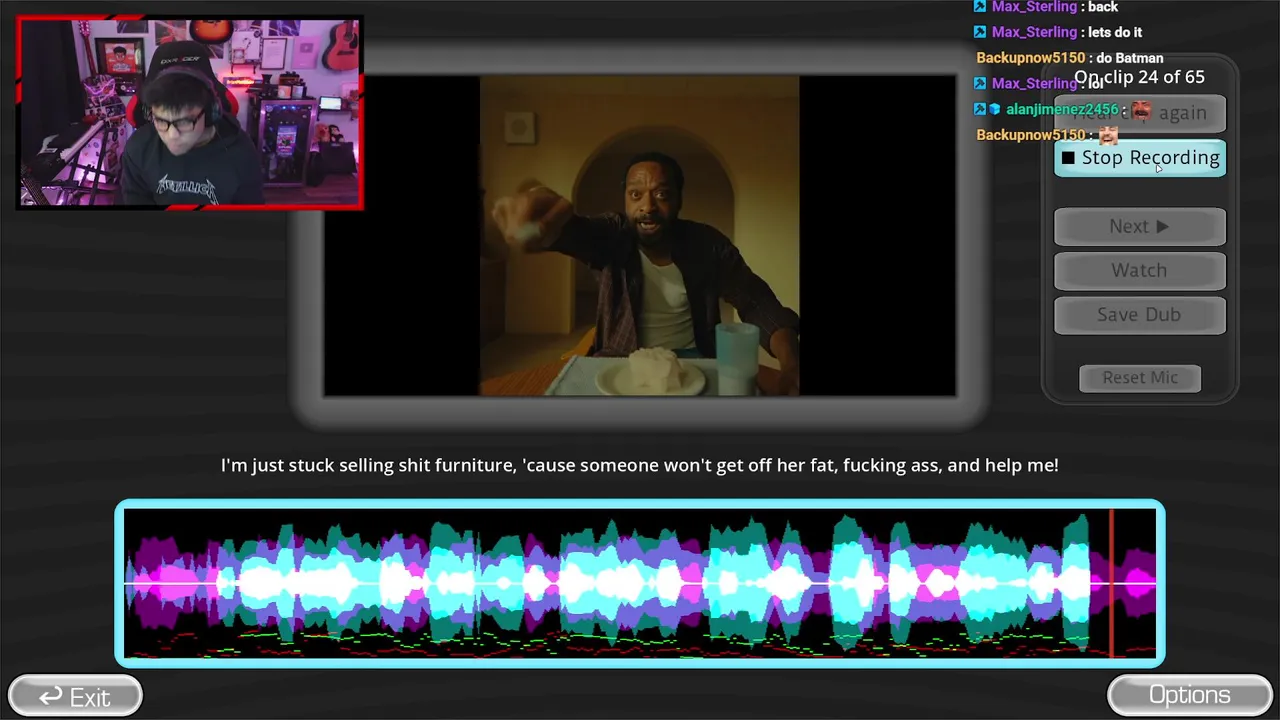Select the Watch button
The height and width of the screenshot is (720, 1280).
pyautogui.click(x=1140, y=271)
